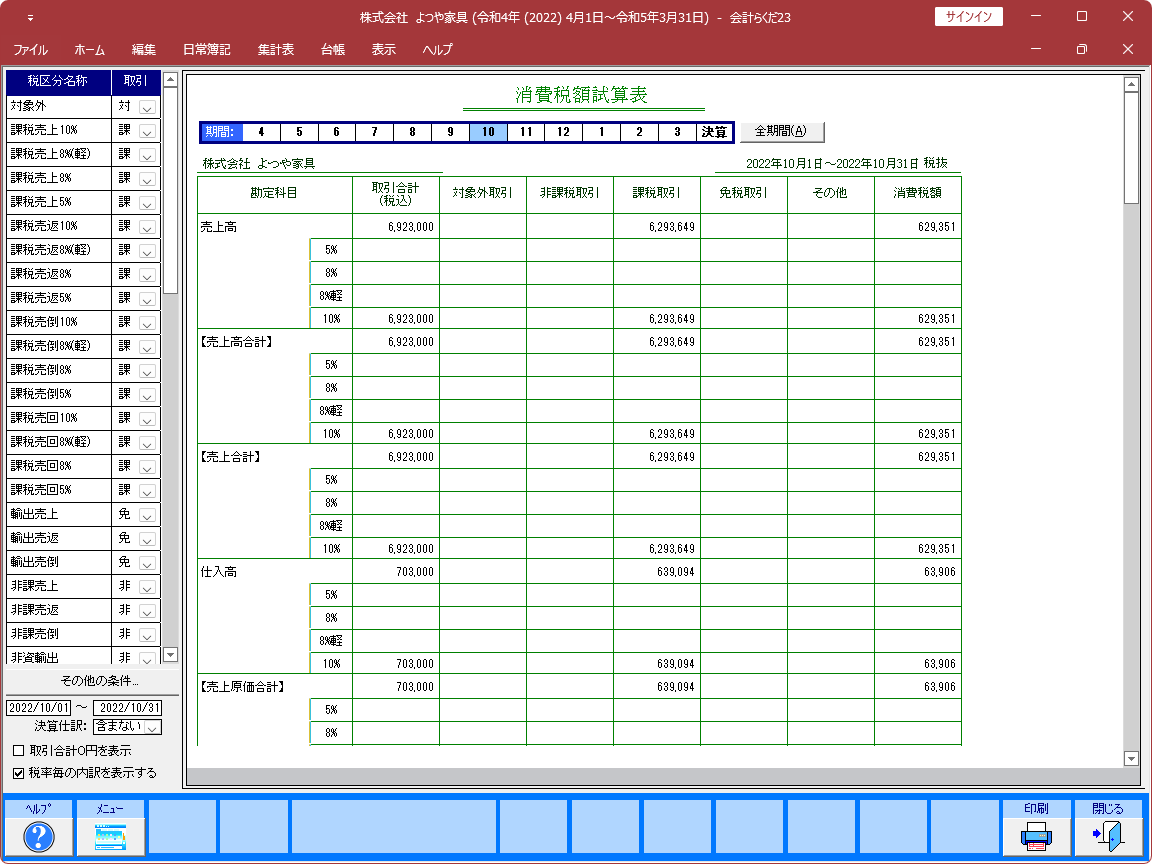This screenshot has width=1152, height=864.
Task: Open the dropdown for the 課税売返10% row
Action: pyautogui.click(x=147, y=227)
